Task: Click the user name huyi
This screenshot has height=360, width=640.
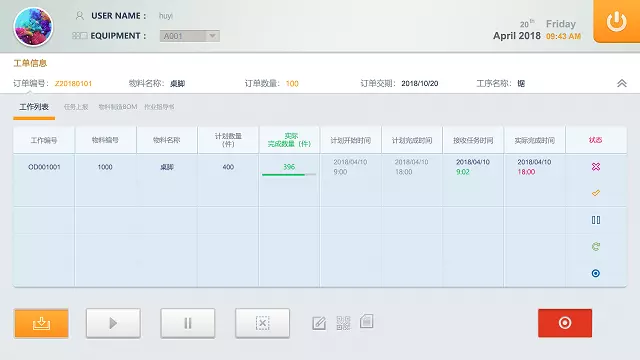Action: (166, 16)
